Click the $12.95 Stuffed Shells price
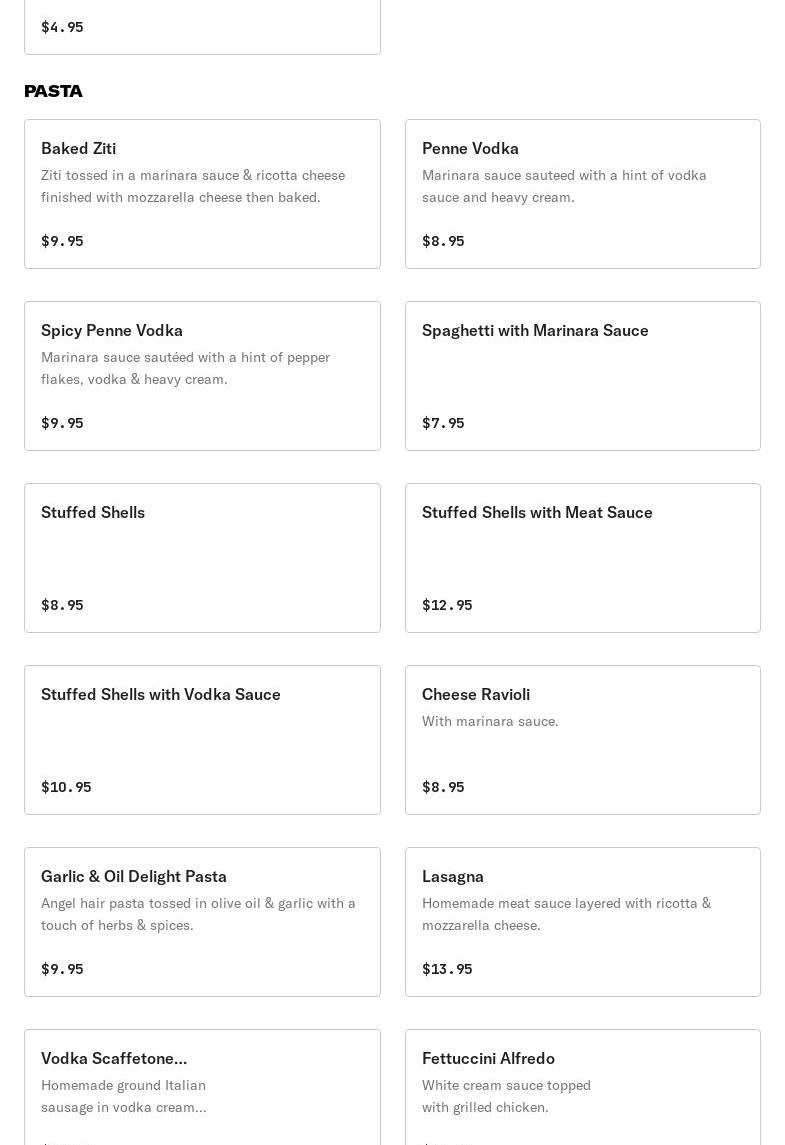This screenshot has height=1145, width=785. tap(447, 605)
